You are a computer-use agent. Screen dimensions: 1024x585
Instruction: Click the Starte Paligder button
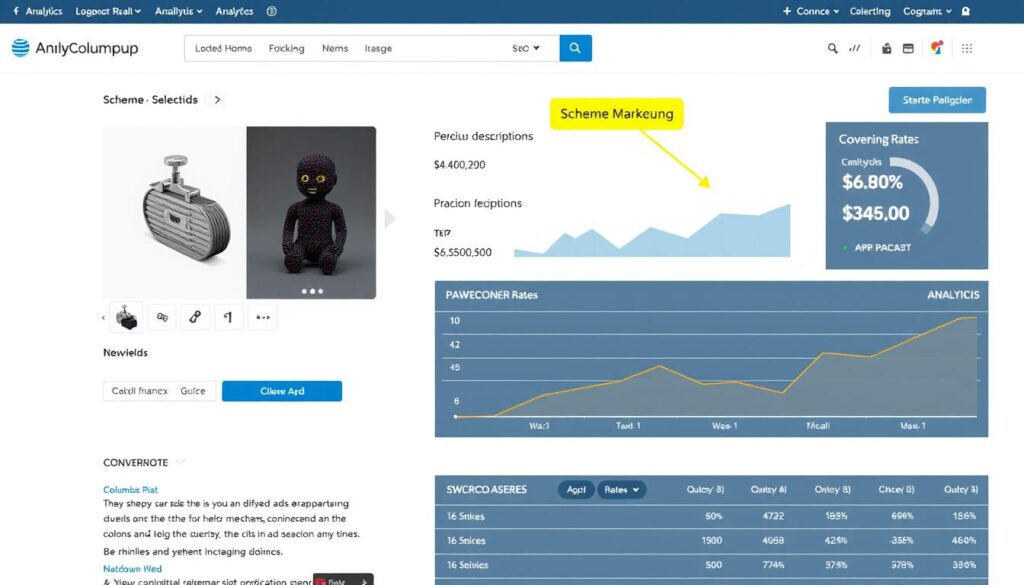click(937, 100)
